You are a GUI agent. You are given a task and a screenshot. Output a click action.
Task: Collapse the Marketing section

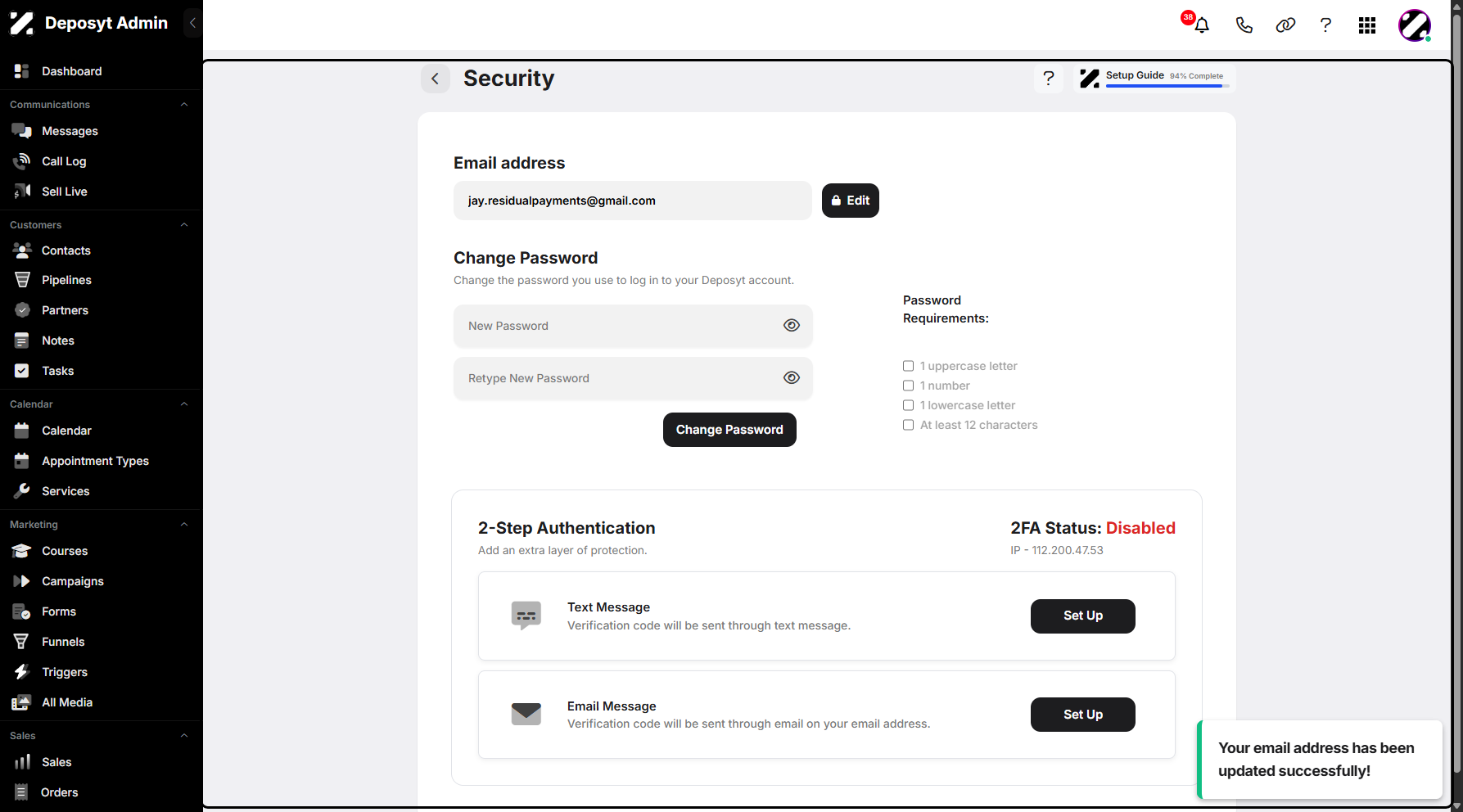[x=184, y=525]
